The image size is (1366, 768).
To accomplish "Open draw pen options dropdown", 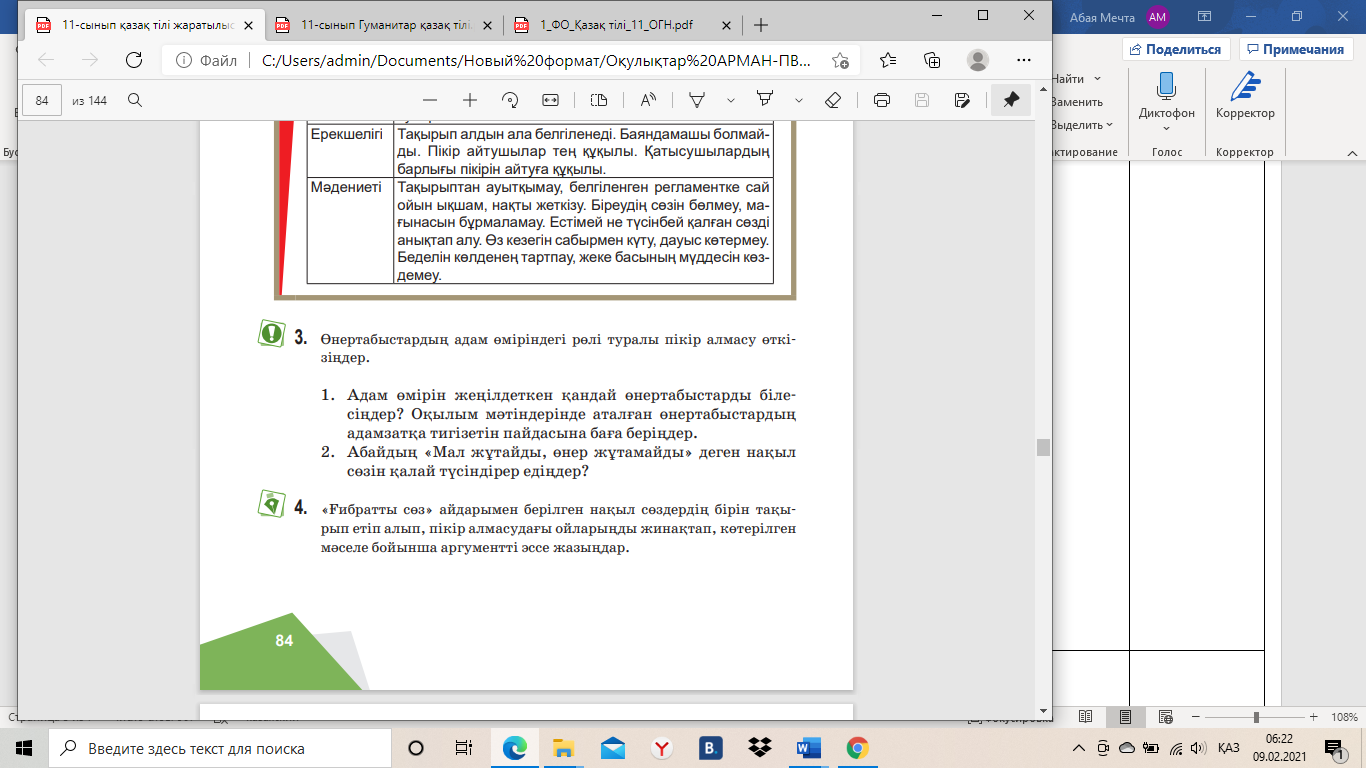I will [731, 100].
